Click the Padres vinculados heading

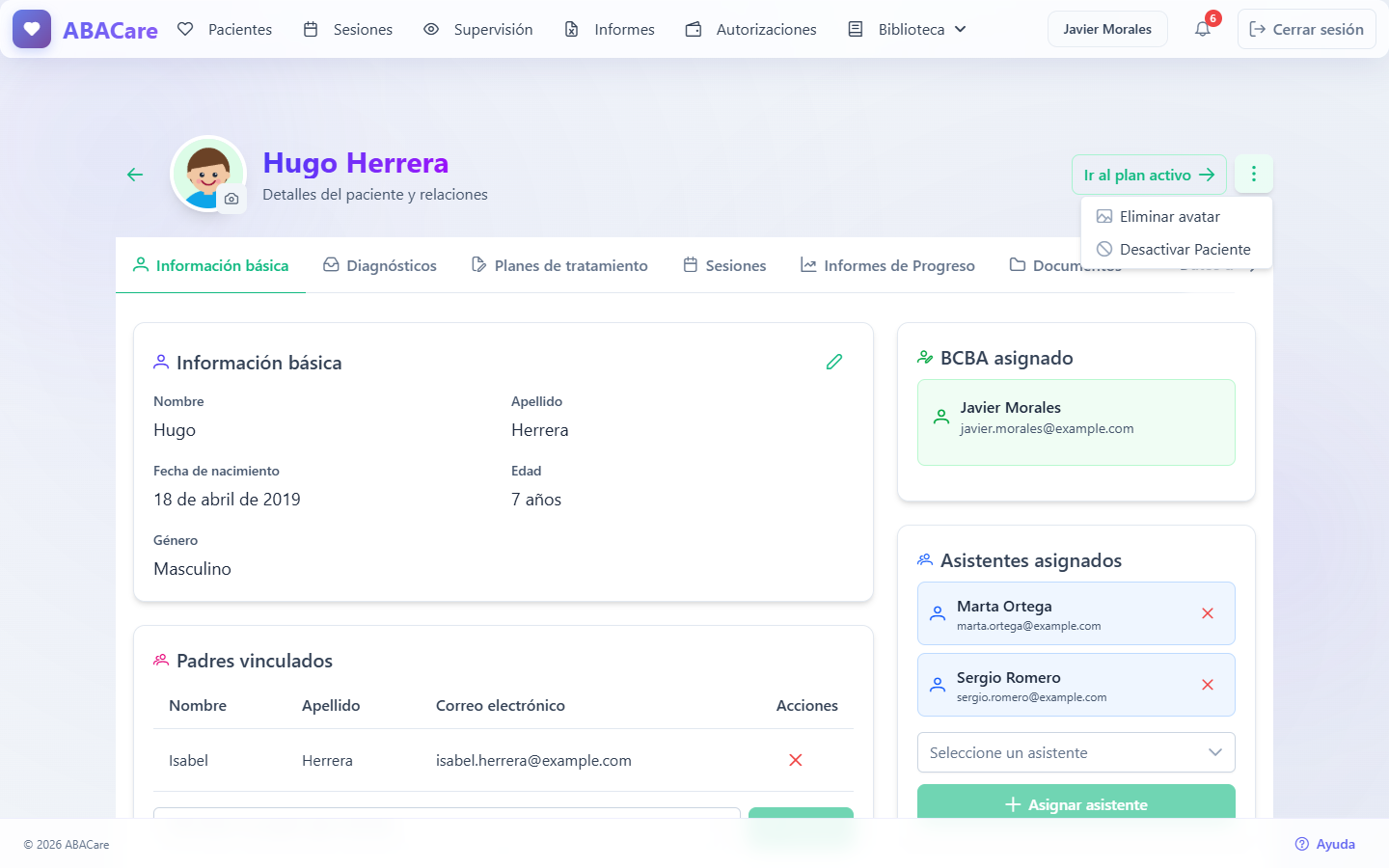tap(255, 661)
